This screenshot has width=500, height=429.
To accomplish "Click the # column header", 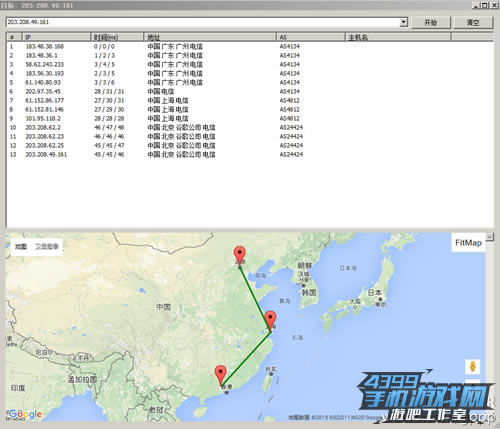I will [x=14, y=37].
